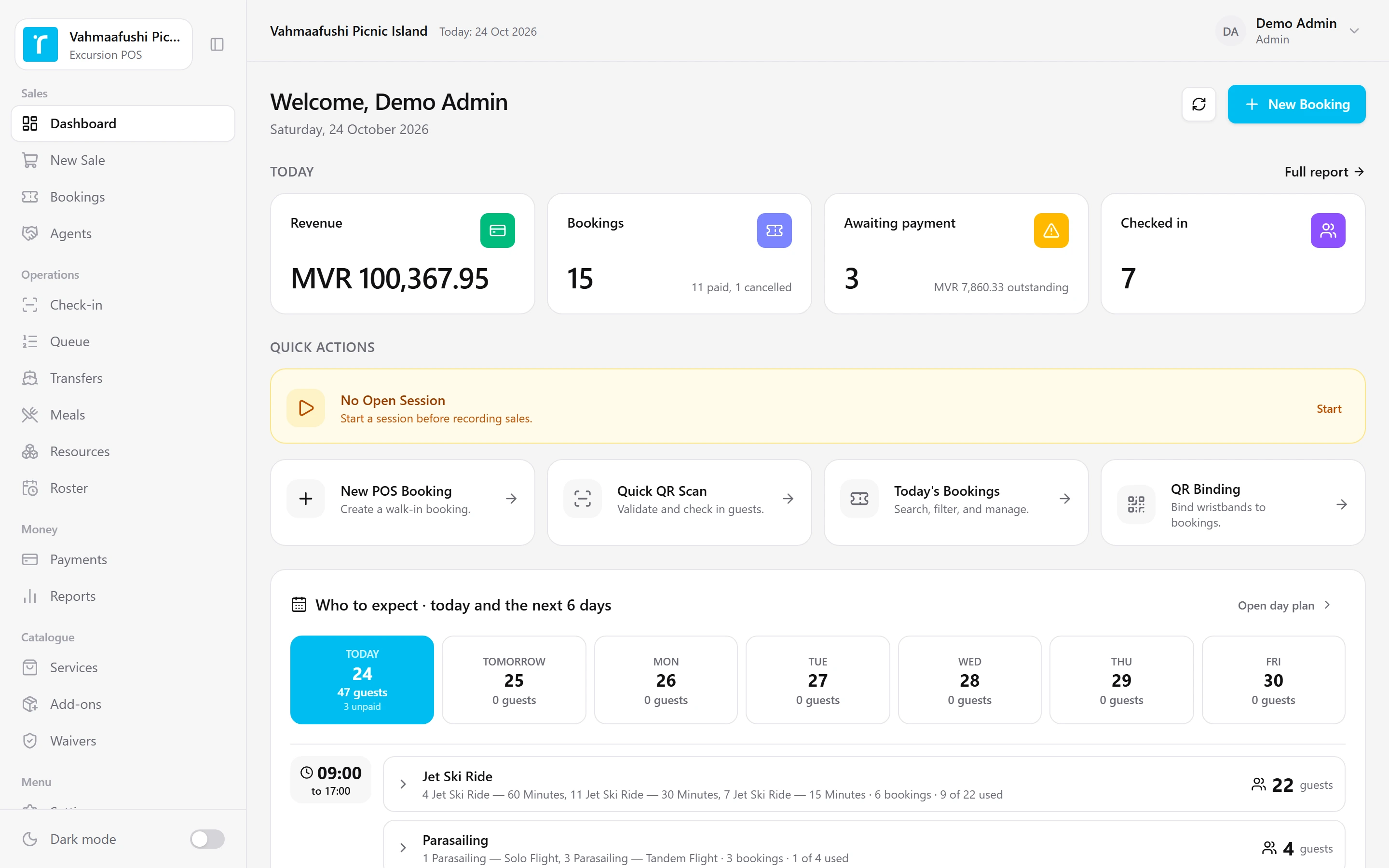The width and height of the screenshot is (1389, 868).
Task: Open the Waivers sidebar item
Action: (x=123, y=741)
